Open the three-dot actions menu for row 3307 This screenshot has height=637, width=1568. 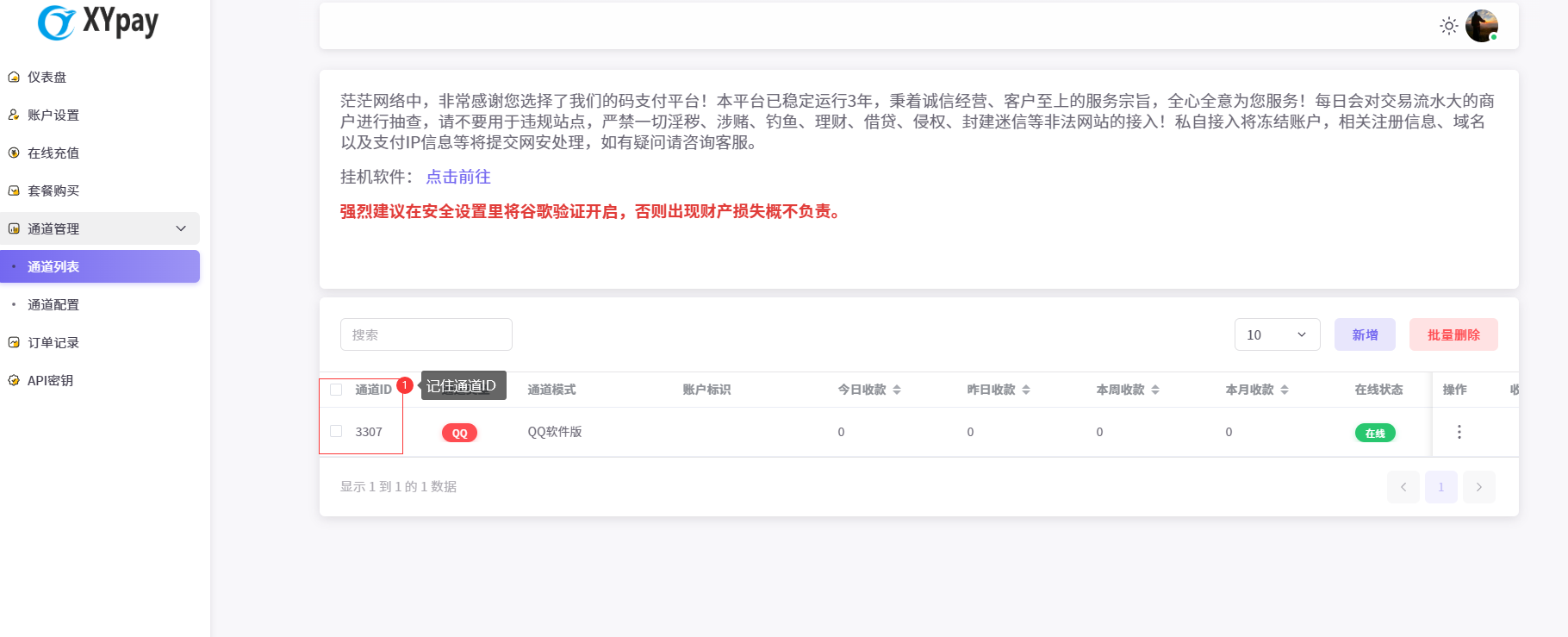tap(1459, 432)
